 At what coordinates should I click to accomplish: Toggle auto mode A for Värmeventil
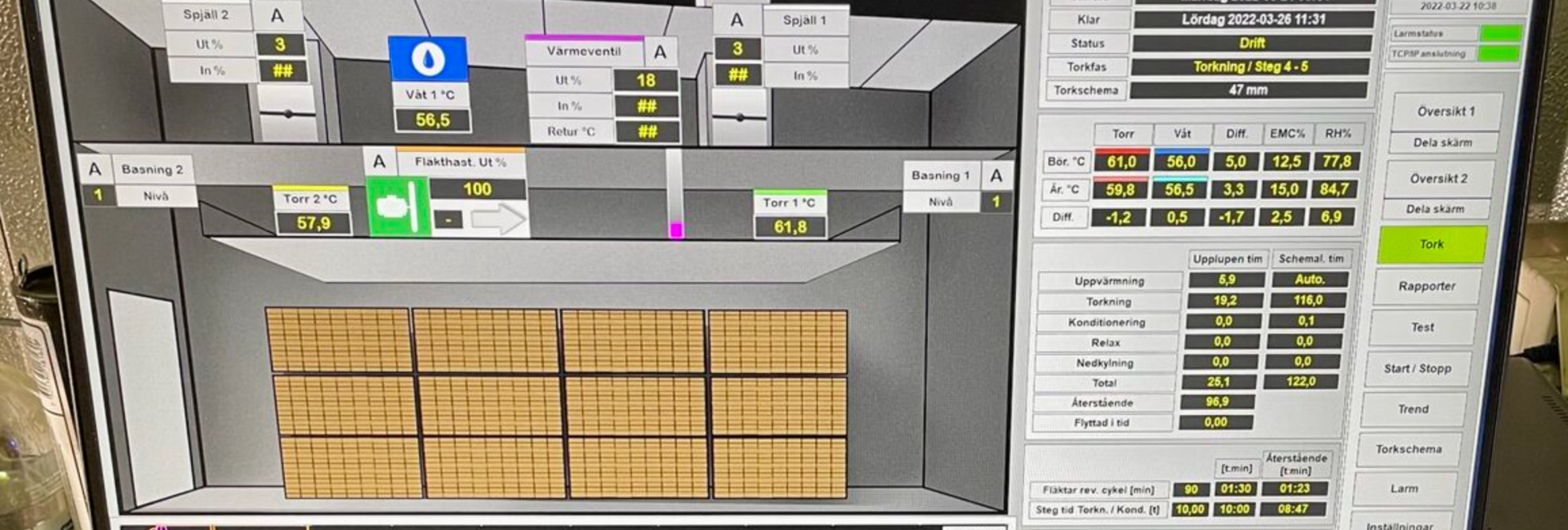[x=661, y=52]
